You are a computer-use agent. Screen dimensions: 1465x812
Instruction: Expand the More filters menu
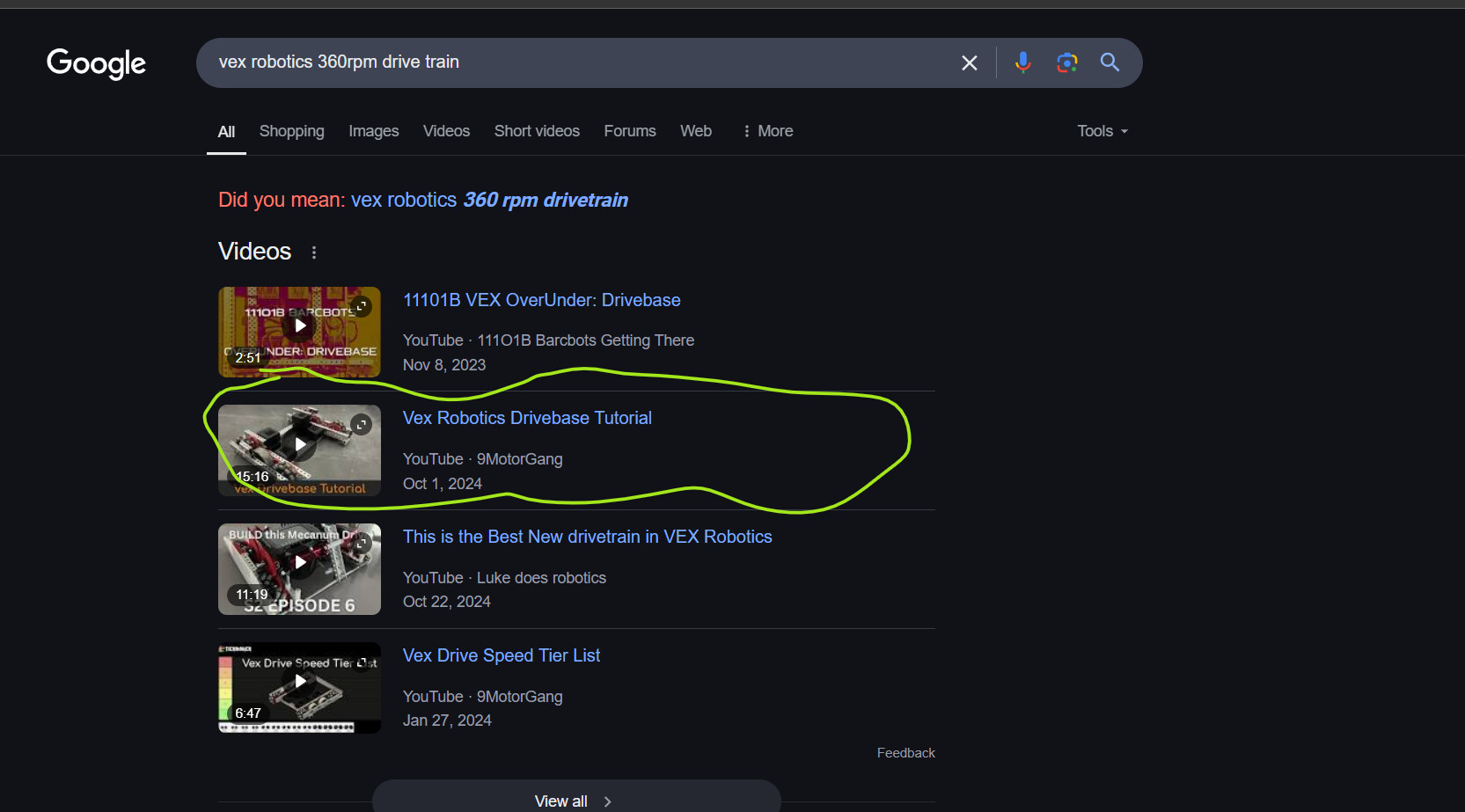pyautogui.click(x=767, y=131)
